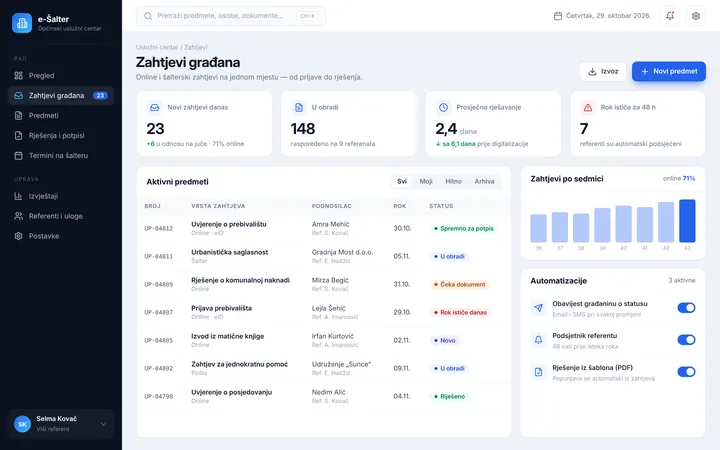
Task: Open Pregled via its grid icon
Action: click(18, 76)
